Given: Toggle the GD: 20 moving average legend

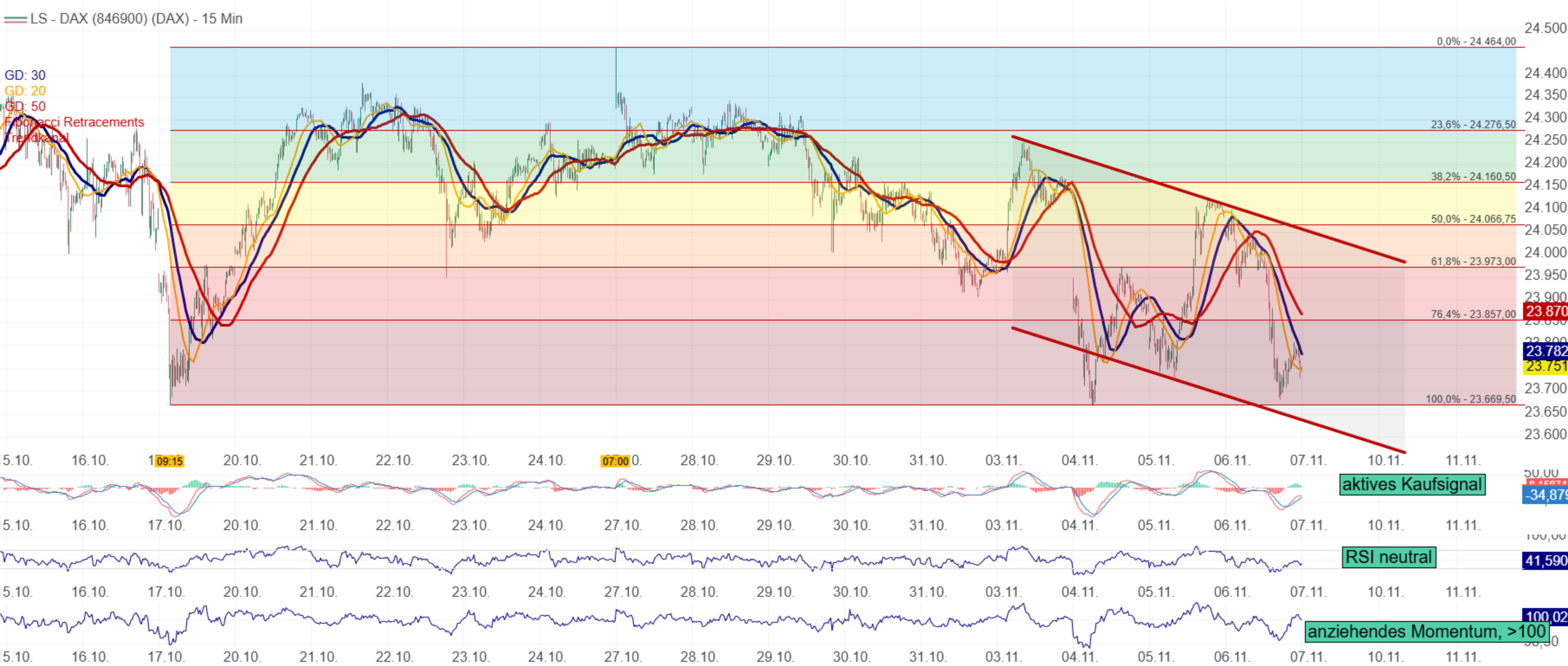Looking at the screenshot, I should (x=25, y=91).
